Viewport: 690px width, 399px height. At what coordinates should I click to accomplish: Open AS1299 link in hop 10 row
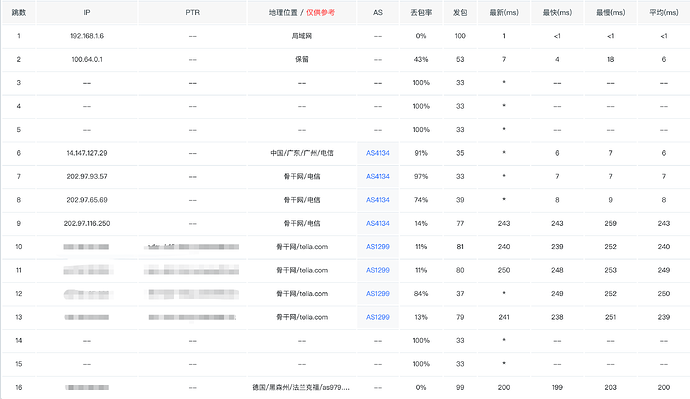point(378,247)
